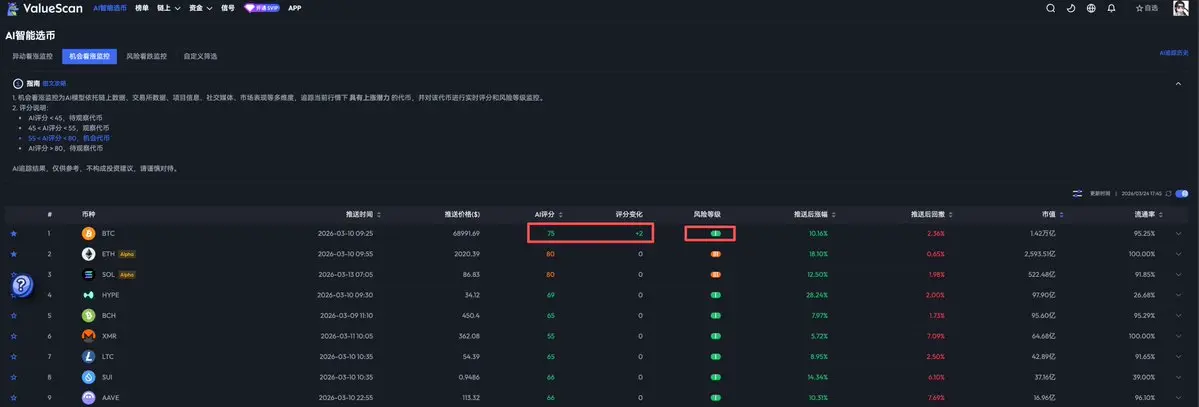The image size is (1199, 407).
Task: Click the ETH orange risk level badge
Action: pyautogui.click(x=716, y=254)
